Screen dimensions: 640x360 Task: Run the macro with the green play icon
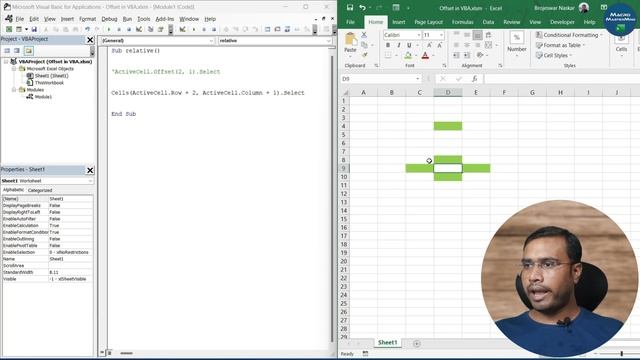tap(109, 29)
